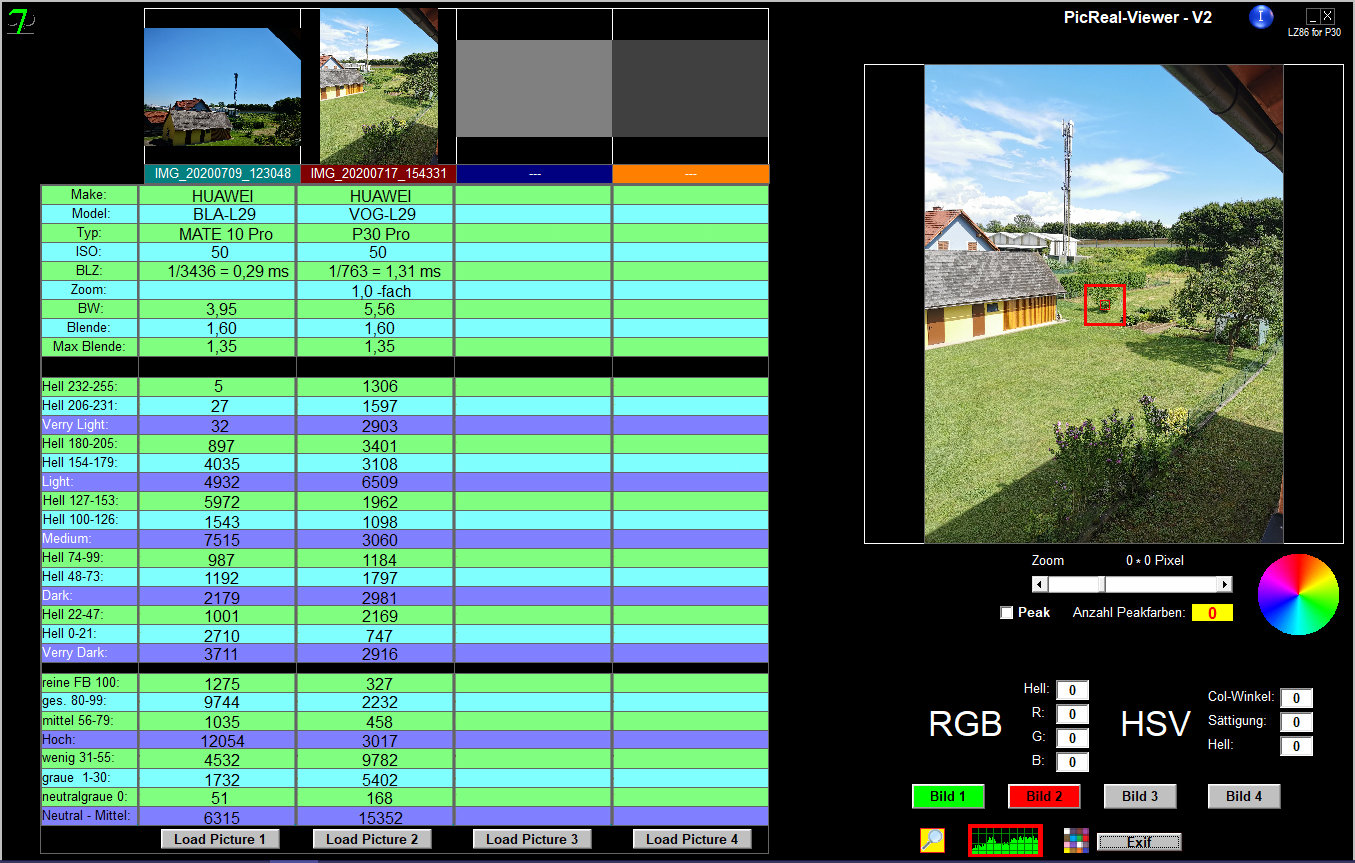Click the Max Blende row label
The image size is (1355, 863).
(89, 347)
